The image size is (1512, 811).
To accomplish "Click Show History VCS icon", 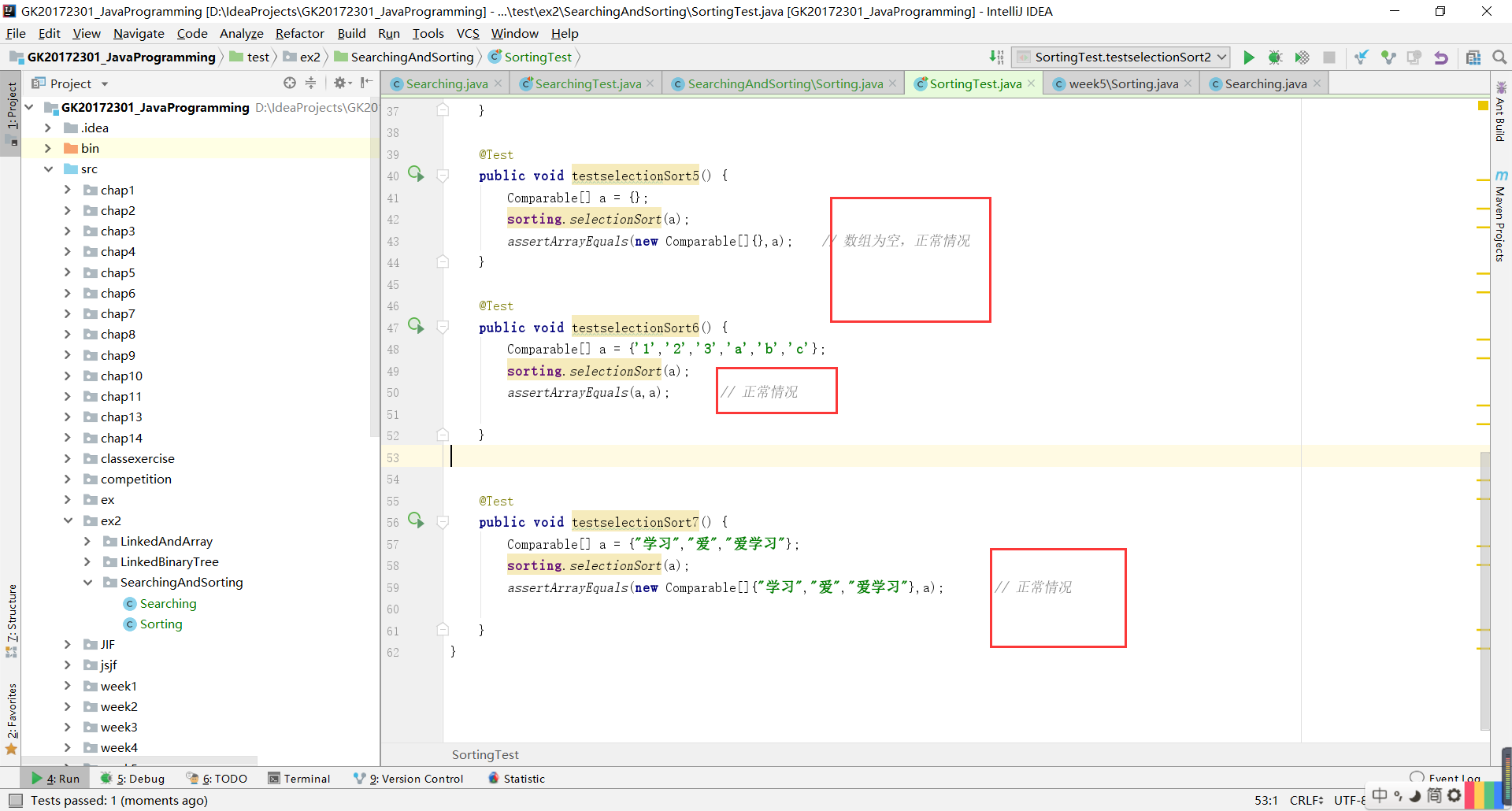I will [1414, 57].
